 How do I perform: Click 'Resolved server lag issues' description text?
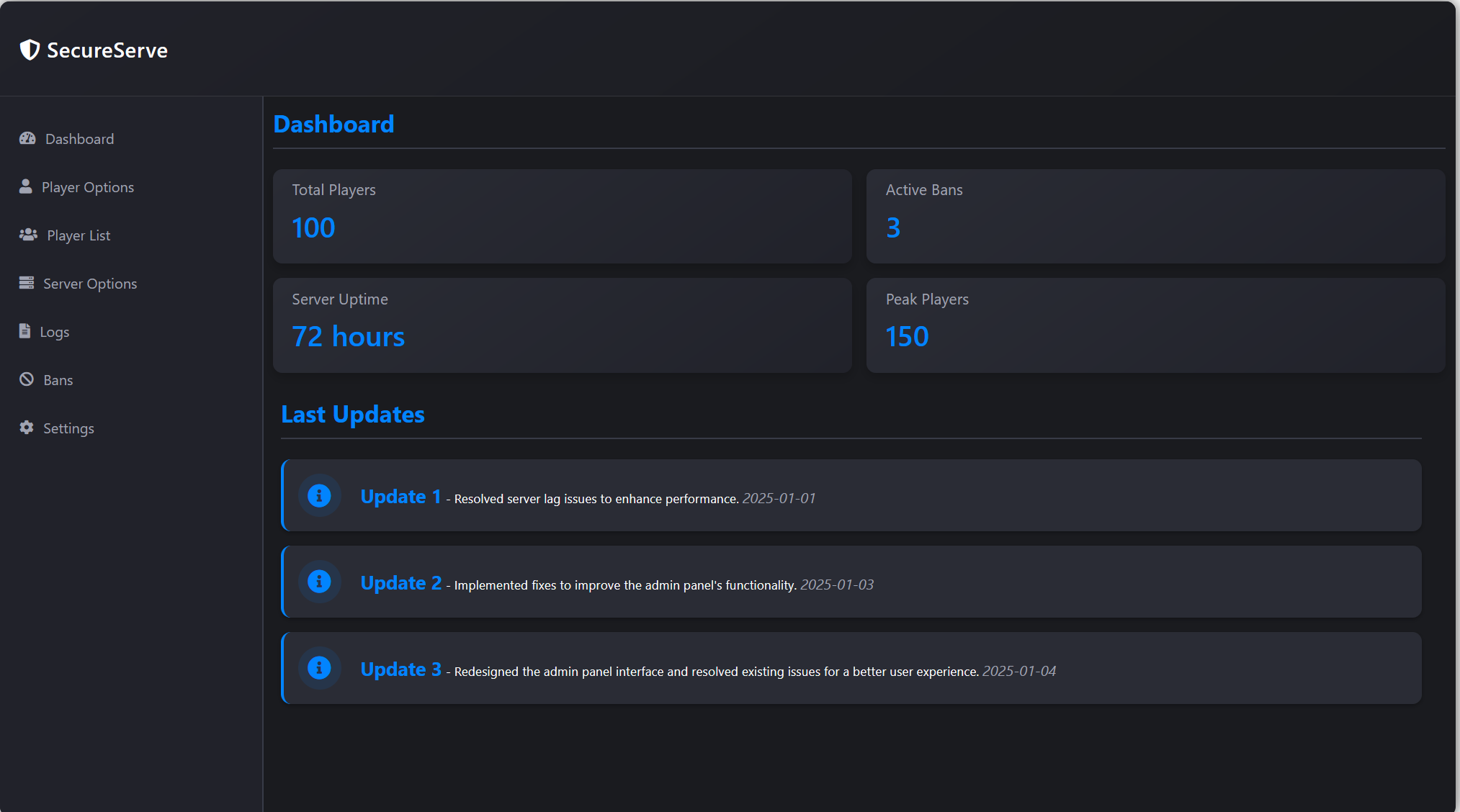596,499
